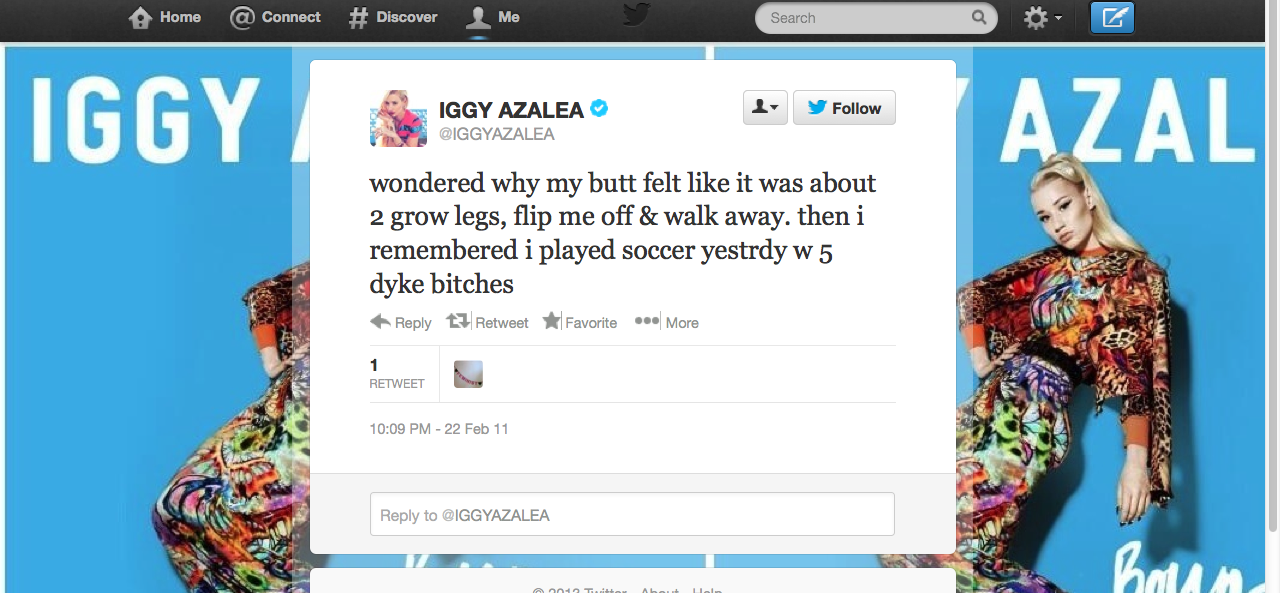Image resolution: width=1280 pixels, height=593 pixels.
Task: Click the three-dots More icon
Action: 647,321
